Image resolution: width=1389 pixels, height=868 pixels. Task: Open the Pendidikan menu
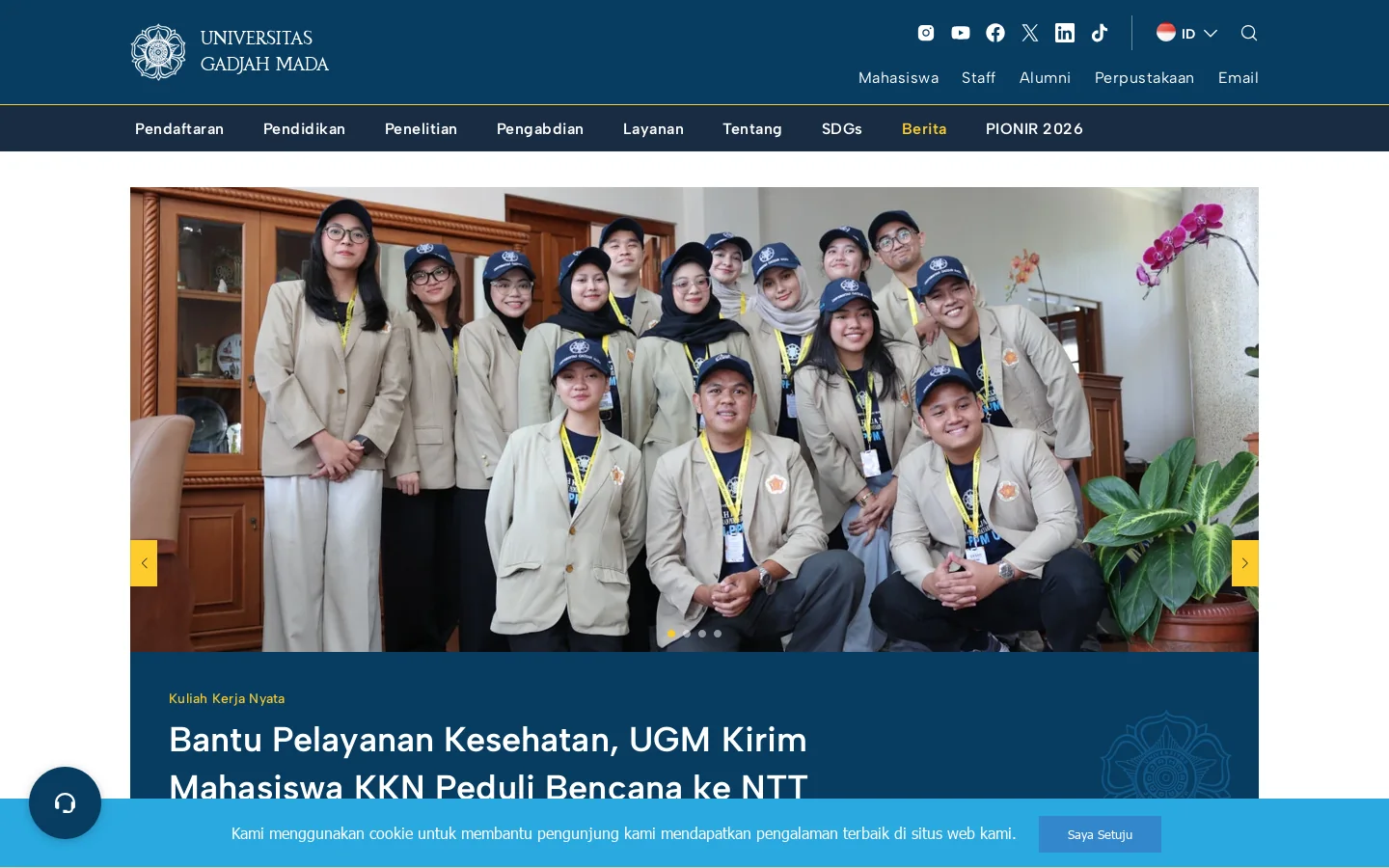point(304,128)
